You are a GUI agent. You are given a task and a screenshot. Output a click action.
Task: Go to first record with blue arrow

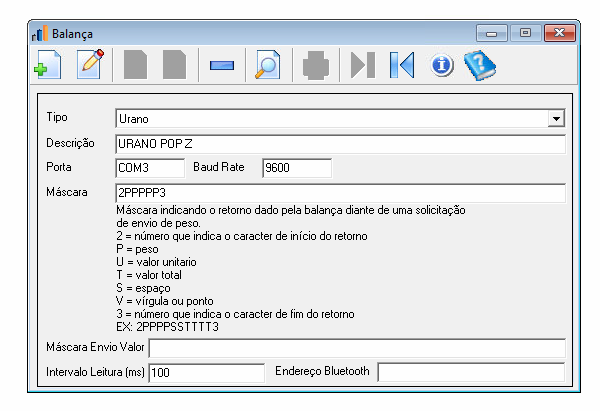pos(402,65)
